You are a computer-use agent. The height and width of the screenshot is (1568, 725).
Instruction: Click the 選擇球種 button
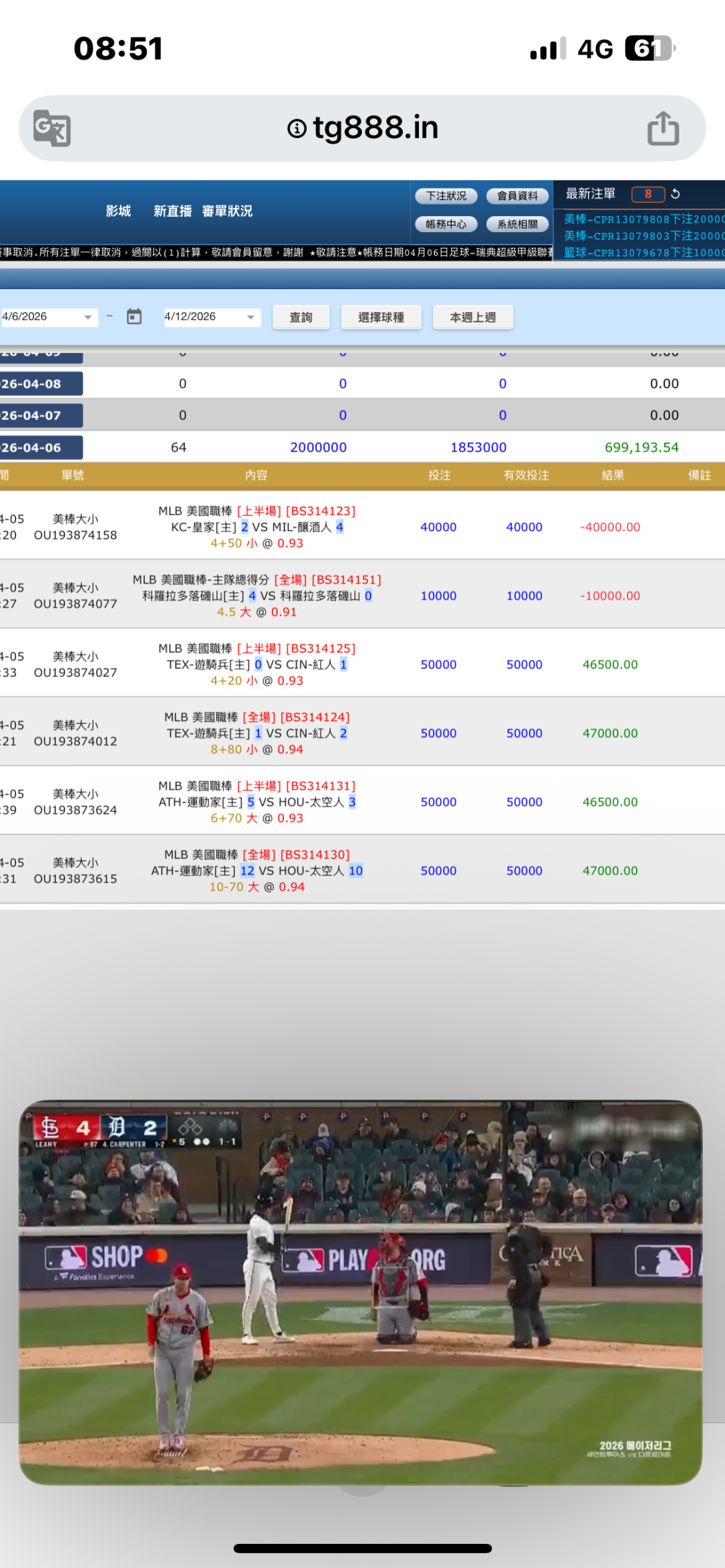[x=381, y=317]
